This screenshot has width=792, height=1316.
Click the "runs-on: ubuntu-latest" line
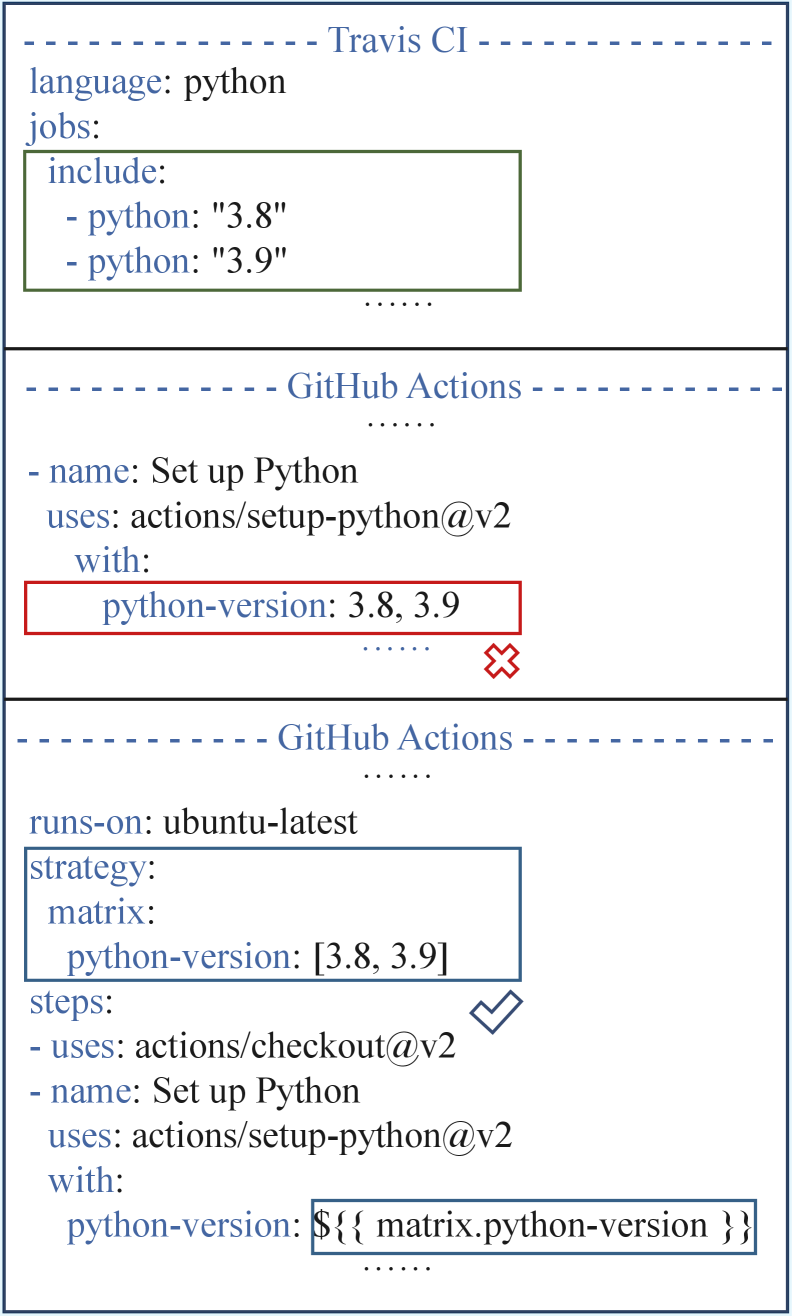(193, 823)
